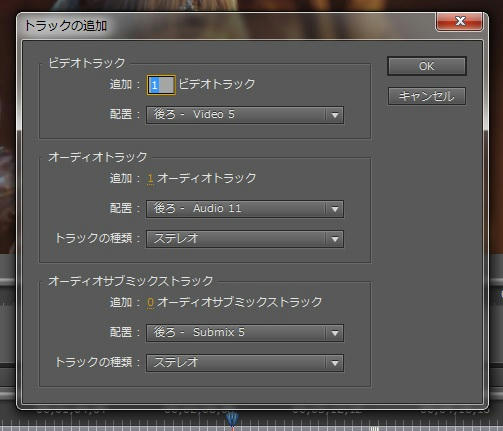Click the OK button

(x=427, y=66)
